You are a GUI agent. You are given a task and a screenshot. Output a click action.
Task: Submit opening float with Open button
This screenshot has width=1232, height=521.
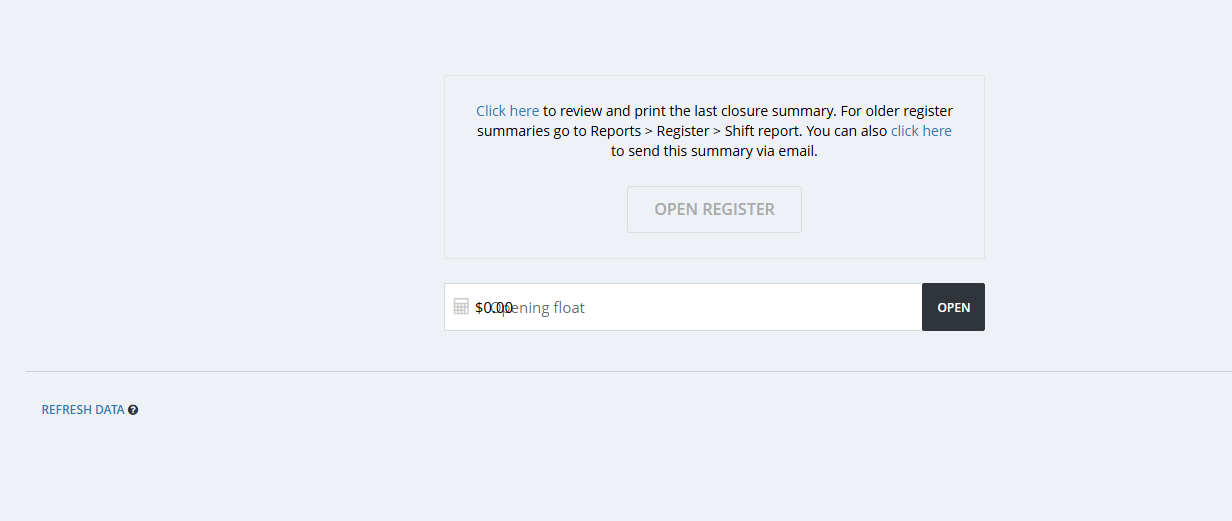tap(953, 307)
